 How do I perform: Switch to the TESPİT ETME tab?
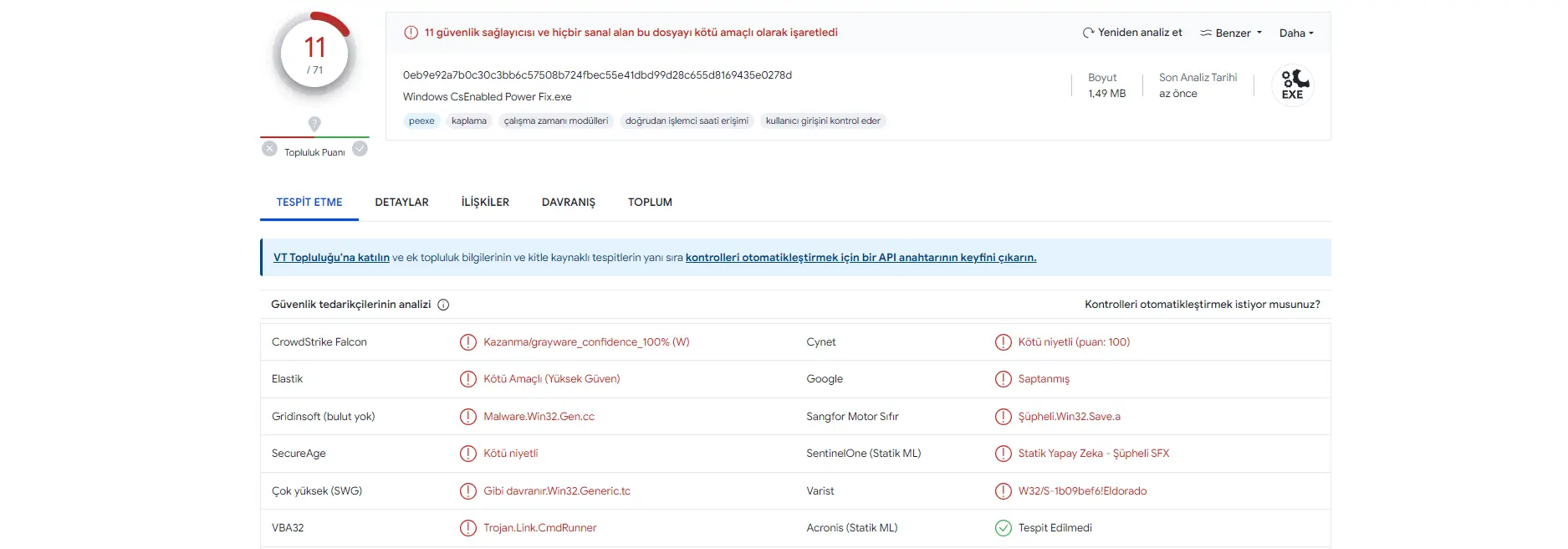[x=309, y=202]
